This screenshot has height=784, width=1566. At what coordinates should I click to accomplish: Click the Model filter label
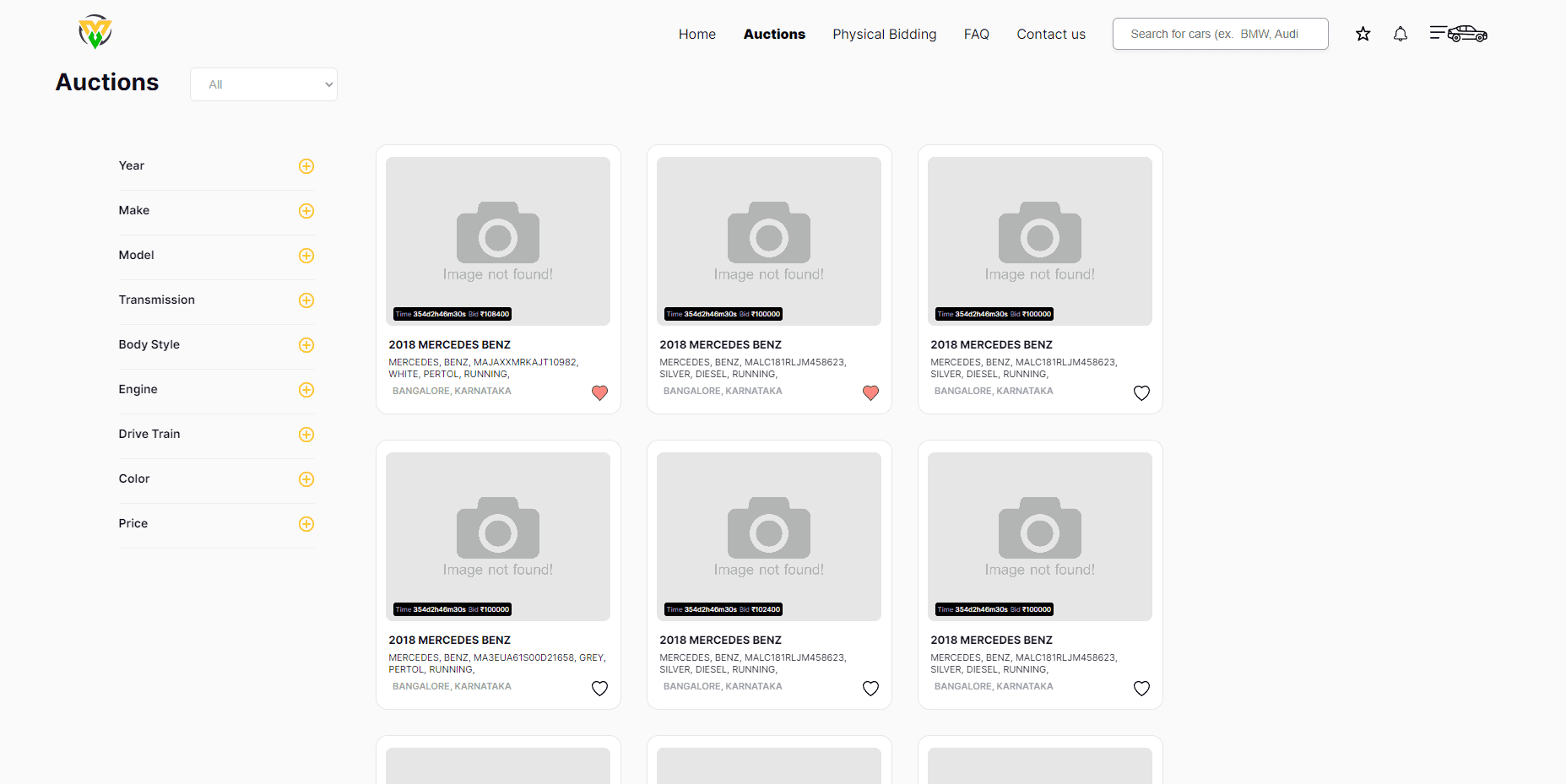coord(137,255)
